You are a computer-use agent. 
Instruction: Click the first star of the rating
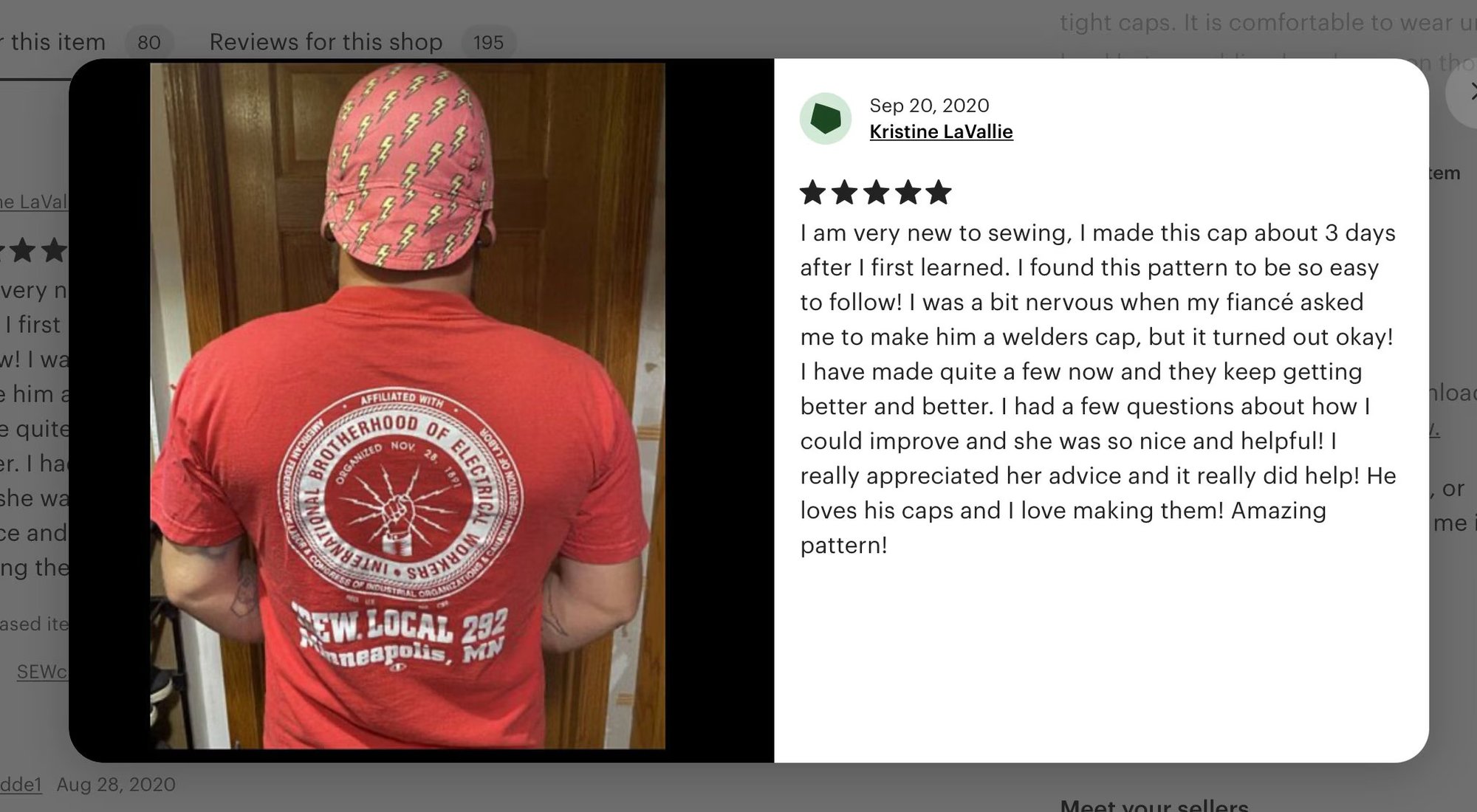(x=812, y=192)
